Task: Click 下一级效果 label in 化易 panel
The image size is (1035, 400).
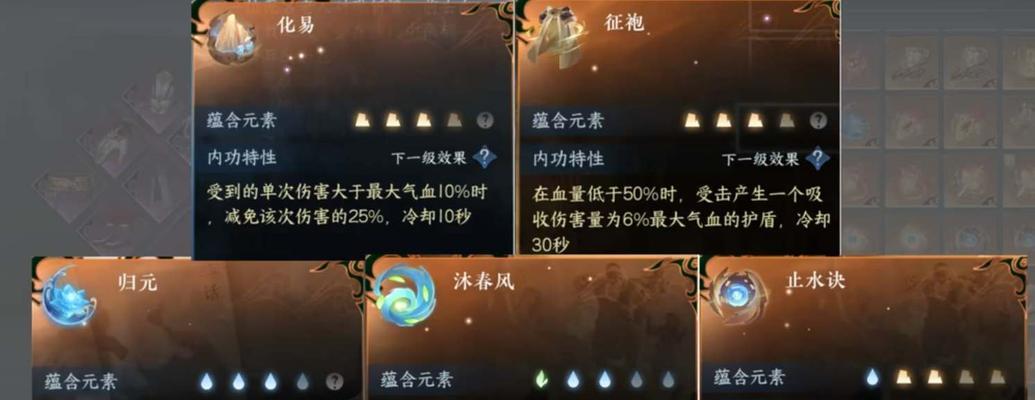Action: [428, 158]
